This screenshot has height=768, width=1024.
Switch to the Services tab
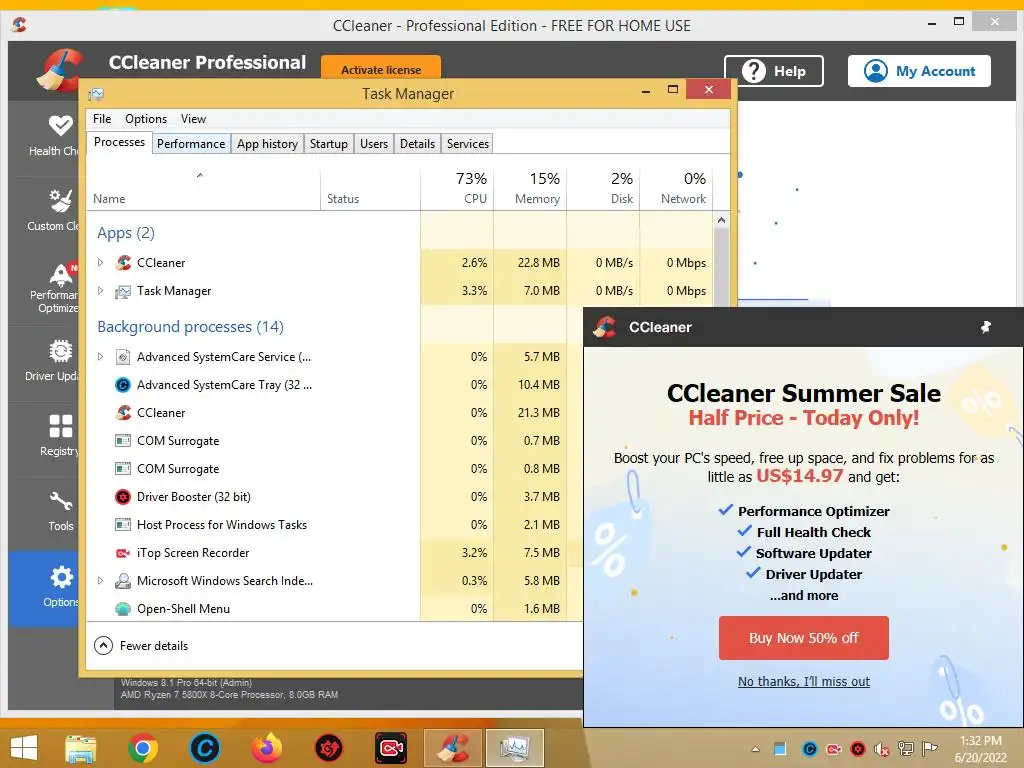pyautogui.click(x=468, y=144)
